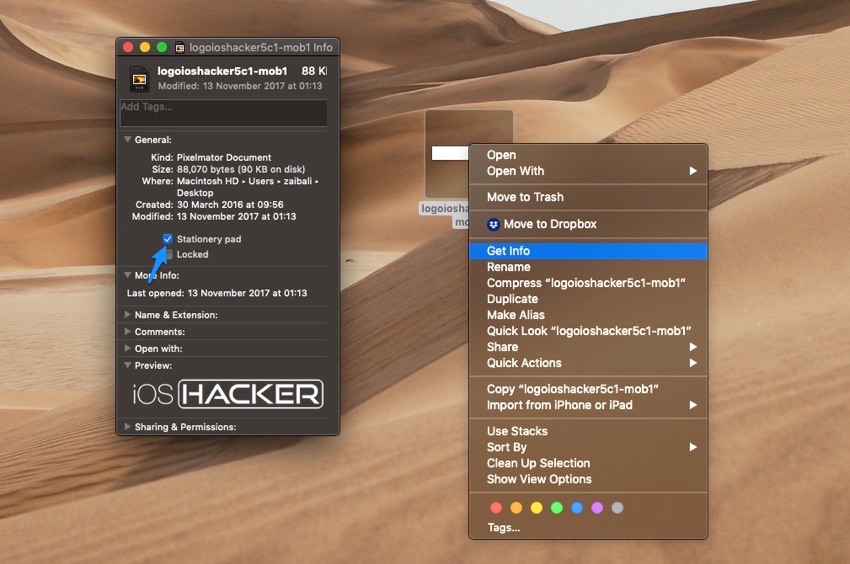Toggle the Stationery pad checkbox
Viewport: 850px width, 564px height.
coord(168,239)
